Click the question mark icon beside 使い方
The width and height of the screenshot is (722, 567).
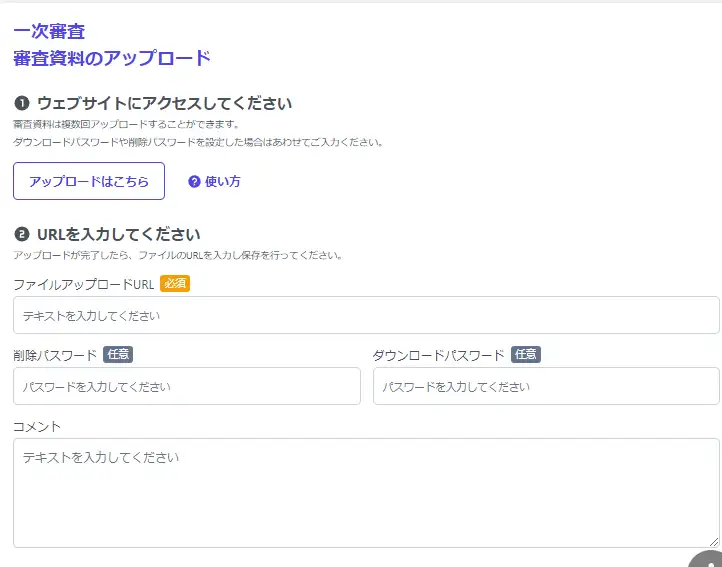[194, 181]
